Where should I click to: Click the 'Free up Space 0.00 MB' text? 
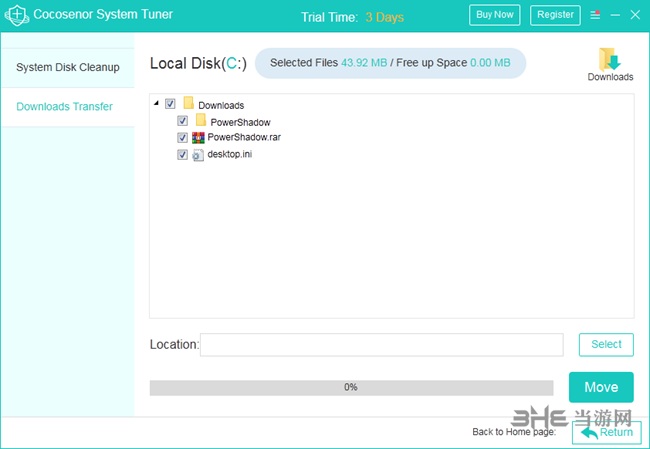pyautogui.click(x=453, y=63)
